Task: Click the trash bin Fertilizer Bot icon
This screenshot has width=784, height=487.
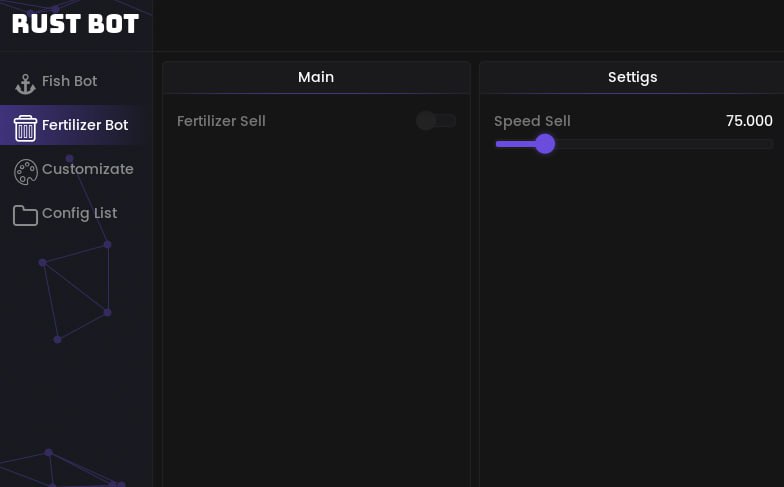Action: pyautogui.click(x=25, y=126)
